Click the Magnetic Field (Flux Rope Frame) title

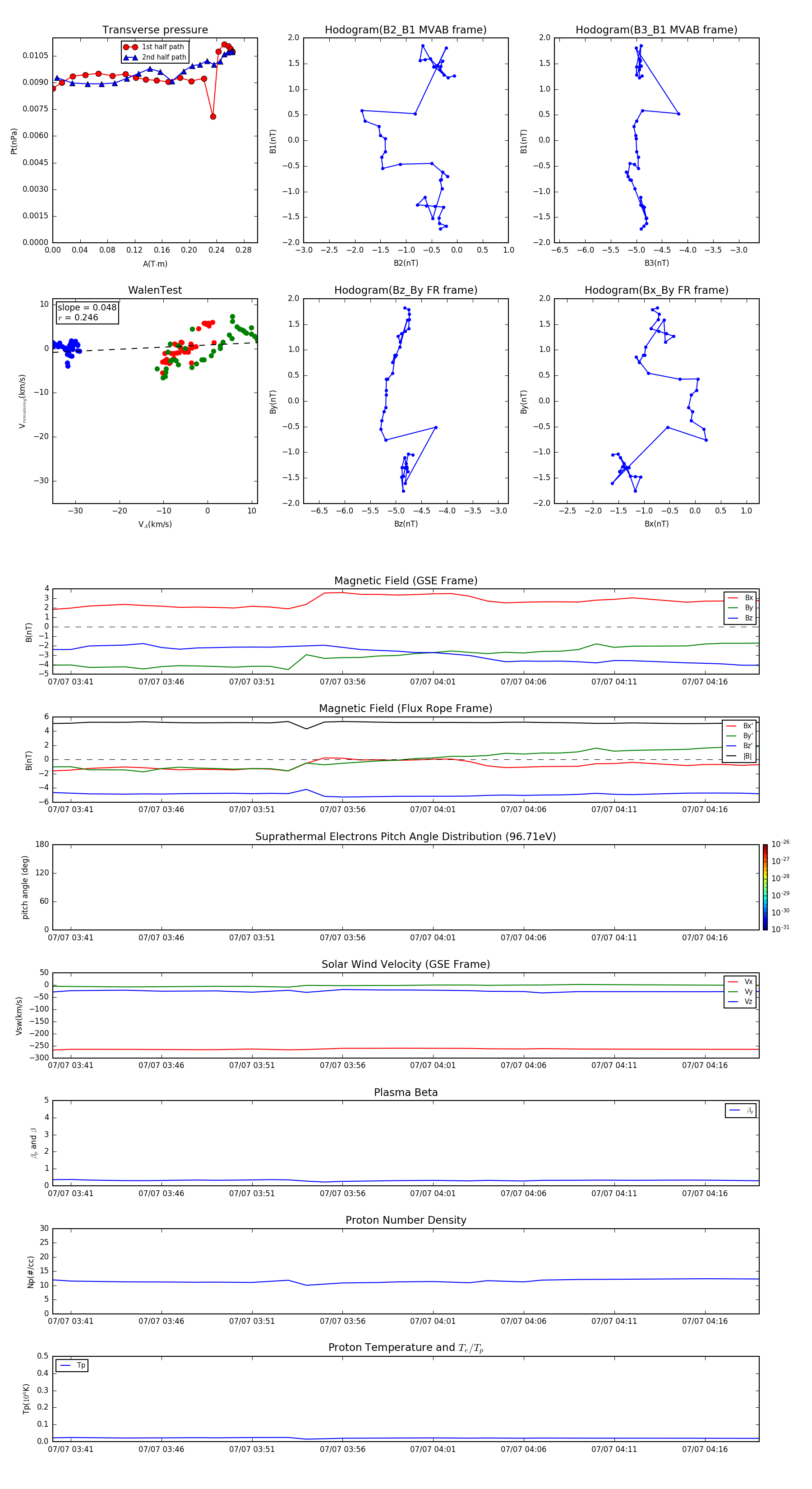point(405,709)
